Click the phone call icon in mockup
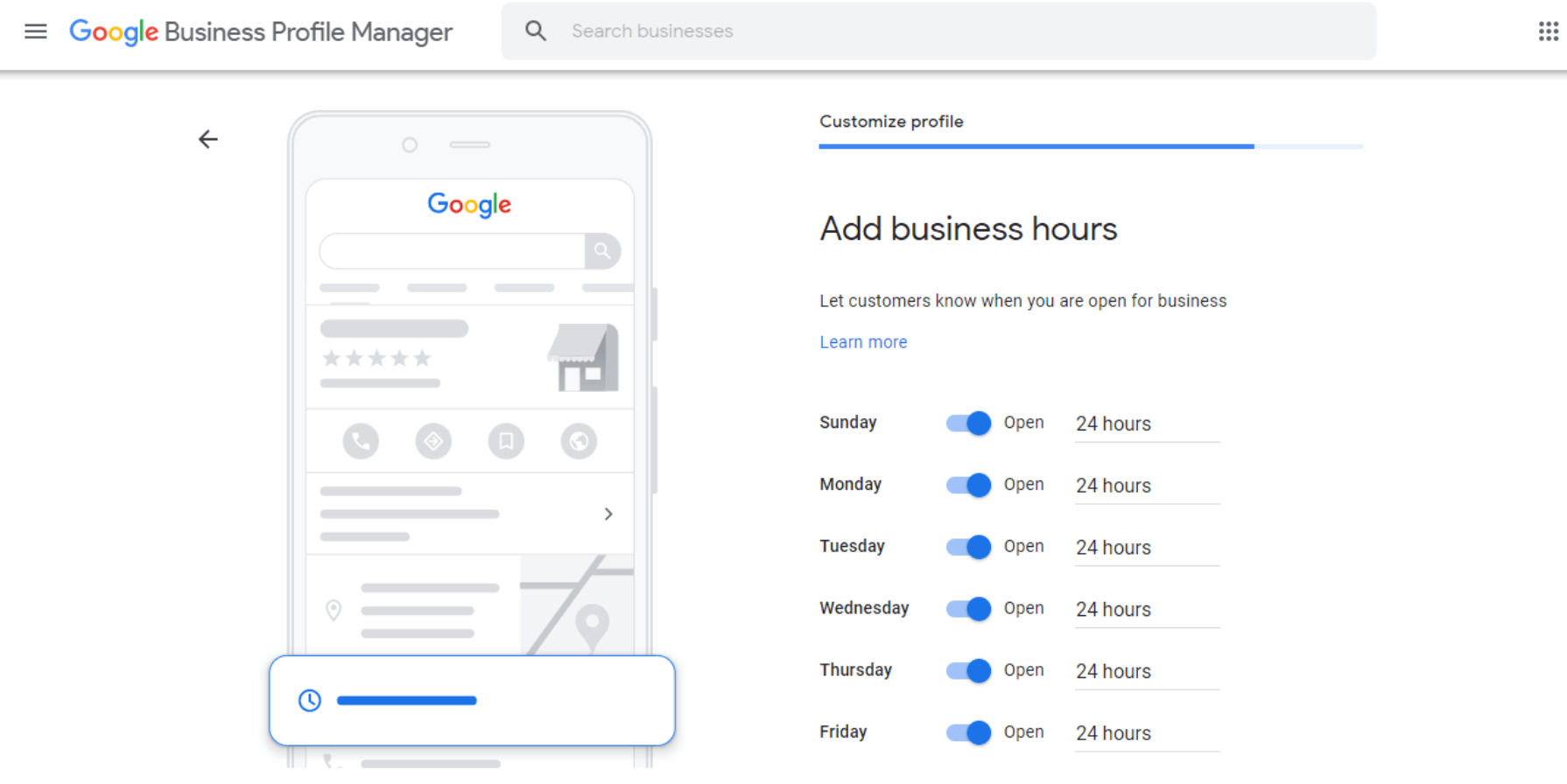 [361, 441]
